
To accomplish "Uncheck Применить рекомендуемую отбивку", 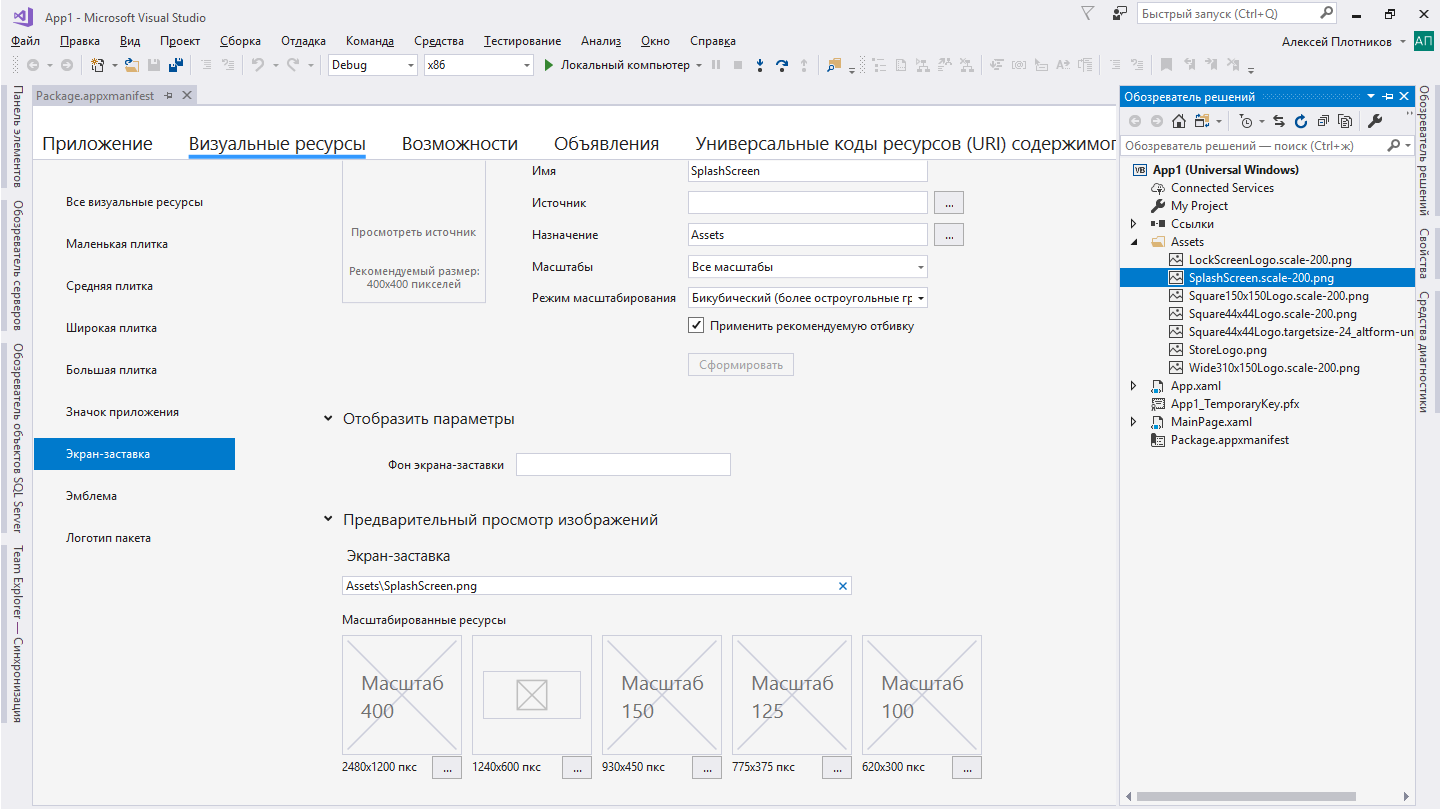I will (695, 325).
